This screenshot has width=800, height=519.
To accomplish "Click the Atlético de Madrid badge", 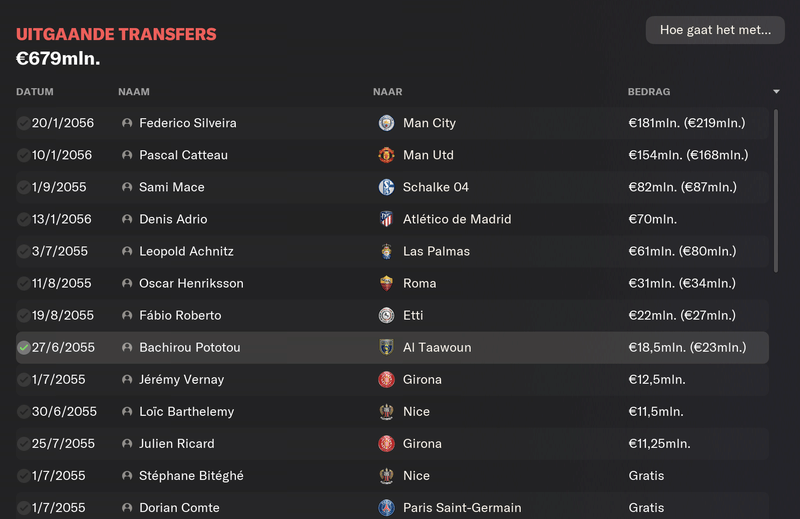I will pos(386,219).
